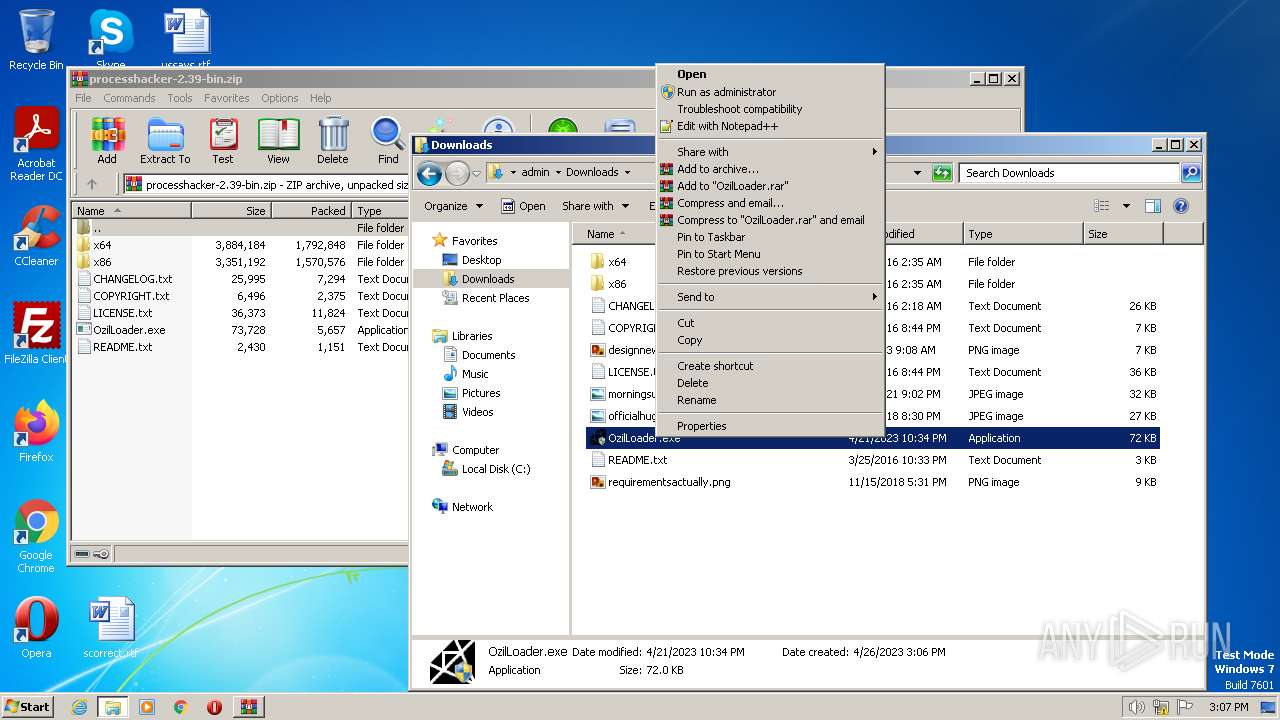Open Firefox desktop icon
Screen dimensions: 1280x720
pyautogui.click(x=36, y=432)
